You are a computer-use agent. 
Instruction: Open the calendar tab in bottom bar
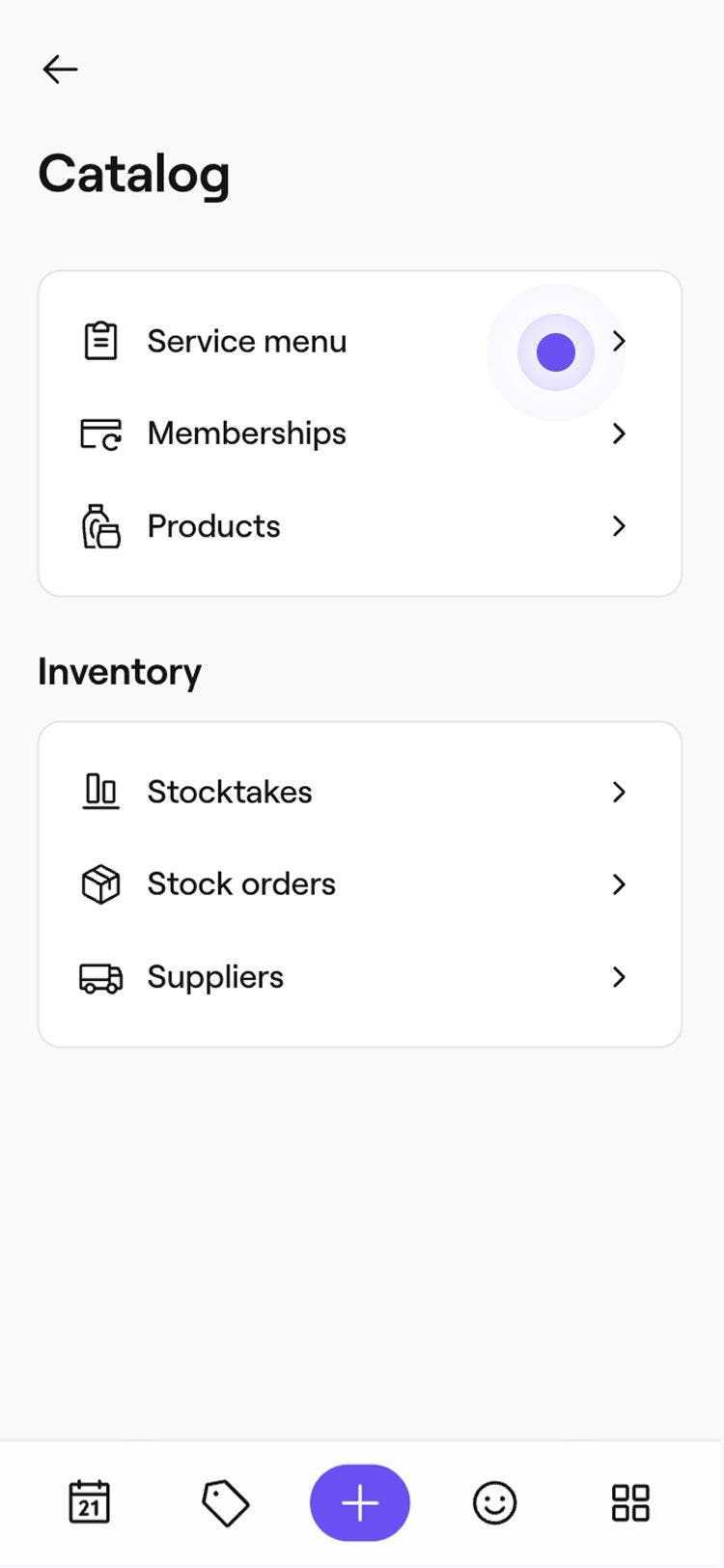tap(90, 1502)
